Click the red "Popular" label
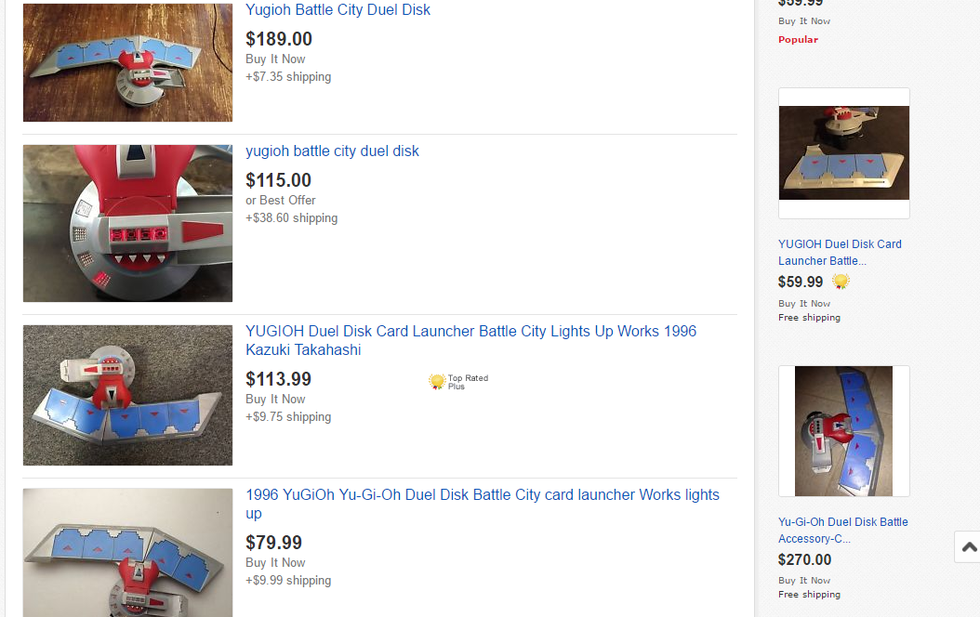Viewport: 980px width, 617px height. (x=798, y=40)
